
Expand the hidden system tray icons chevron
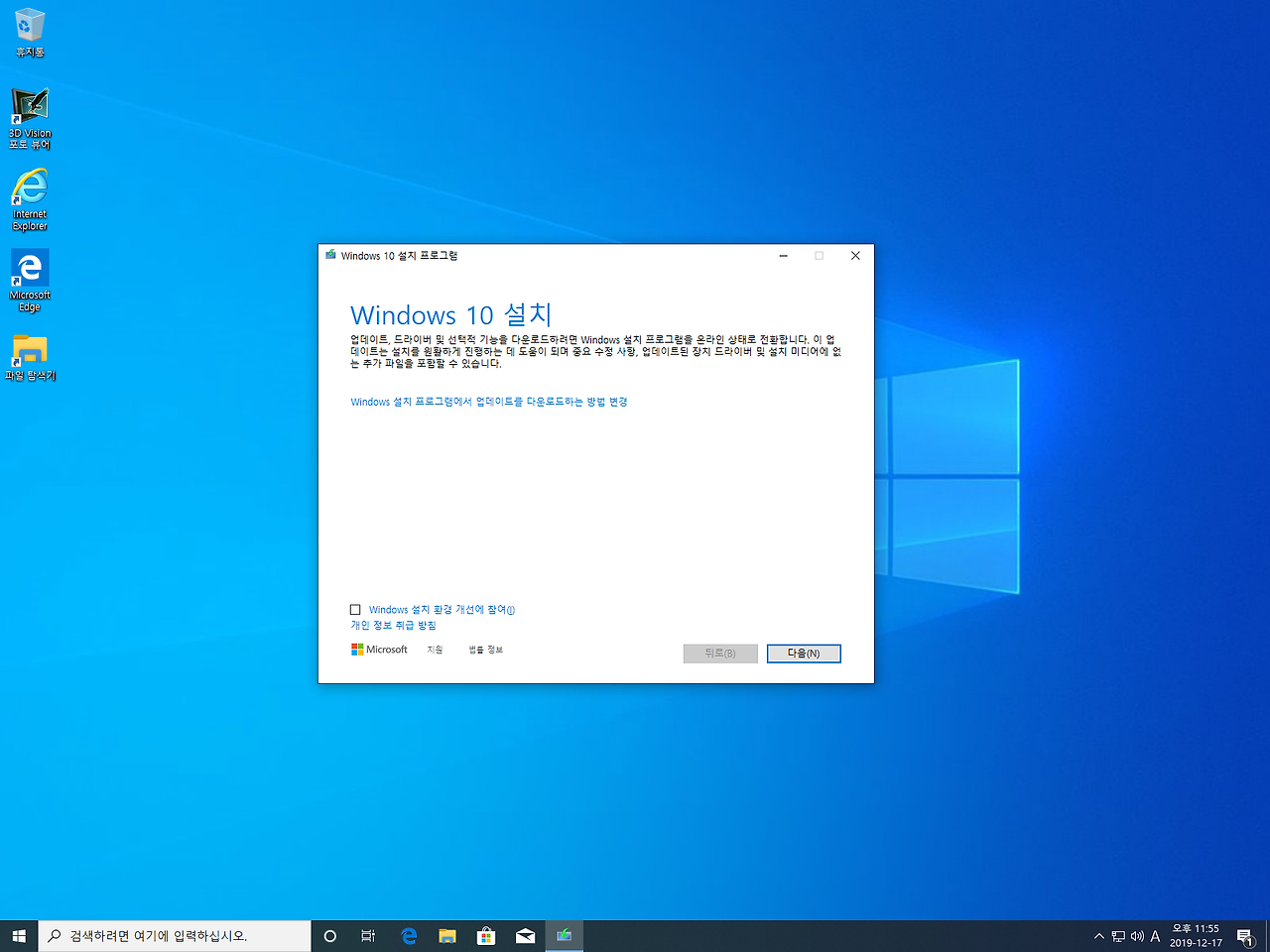click(x=1099, y=936)
